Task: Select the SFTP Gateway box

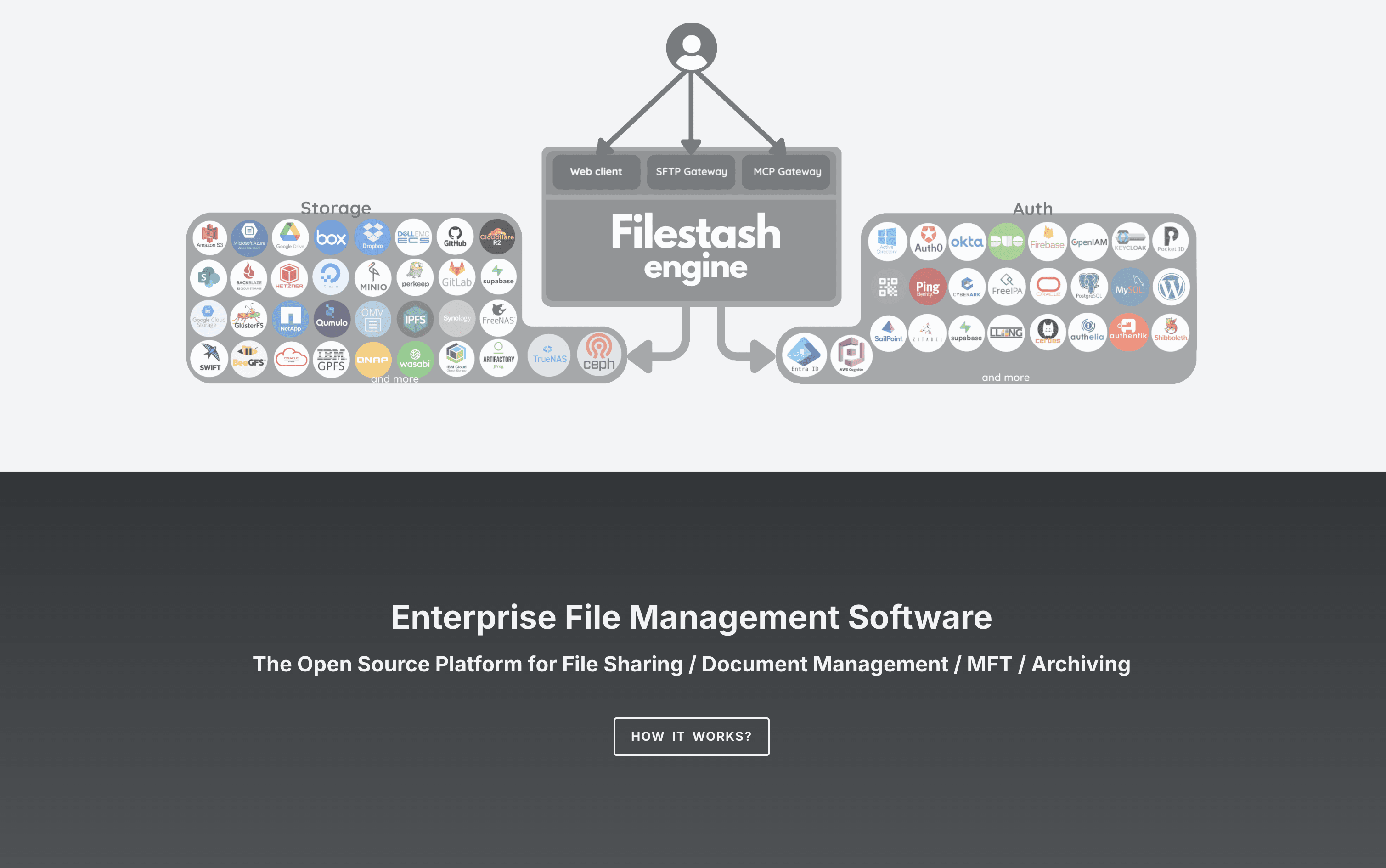Action: [x=691, y=172]
